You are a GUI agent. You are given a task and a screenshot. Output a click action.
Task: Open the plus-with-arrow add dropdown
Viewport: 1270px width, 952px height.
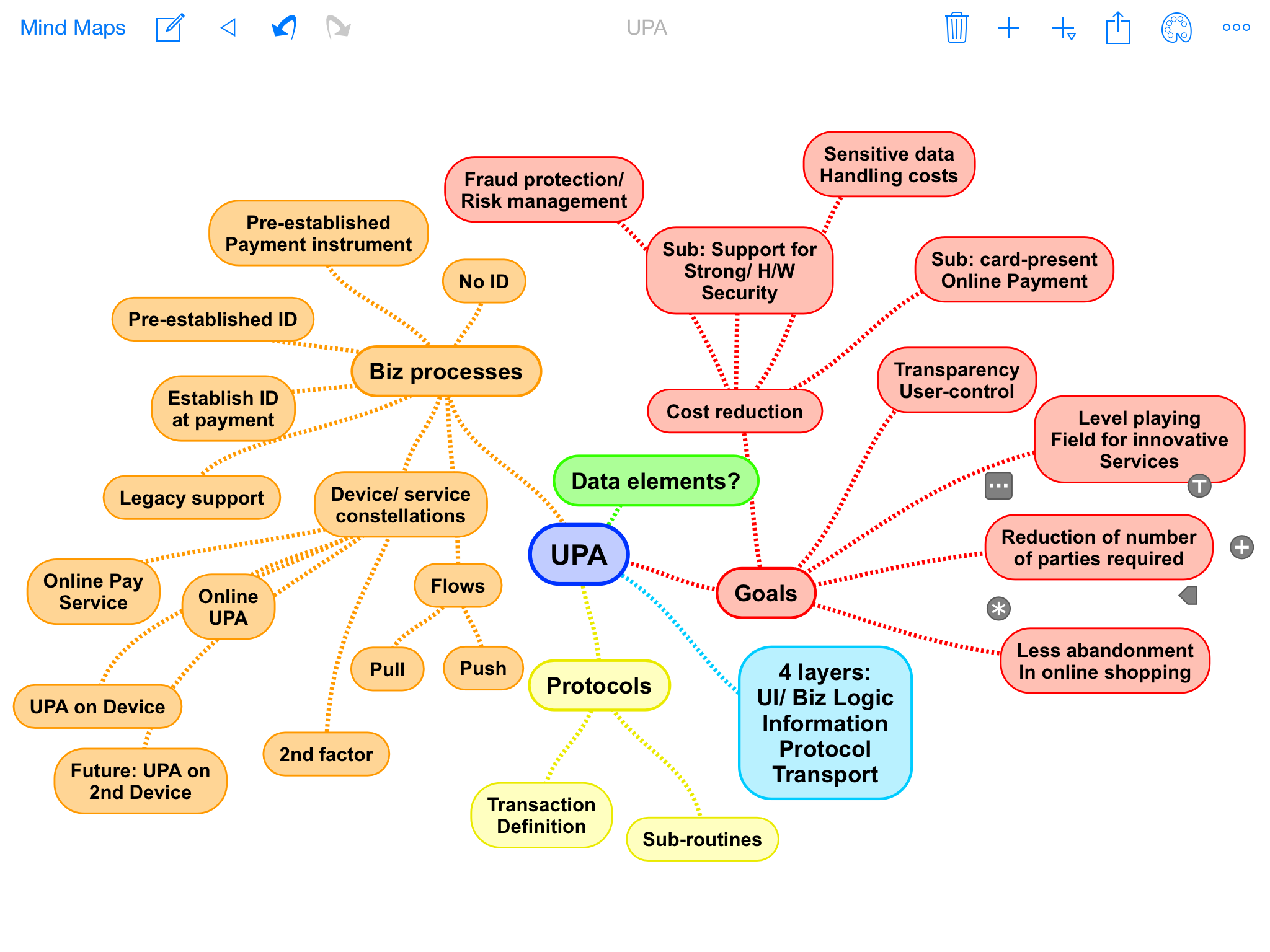(1064, 28)
